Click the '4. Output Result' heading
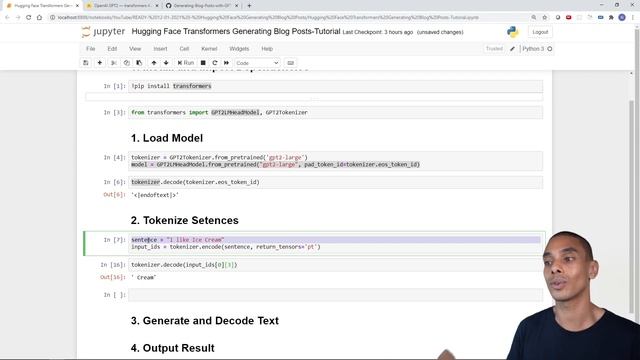This screenshot has width=640, height=360. tap(173, 348)
